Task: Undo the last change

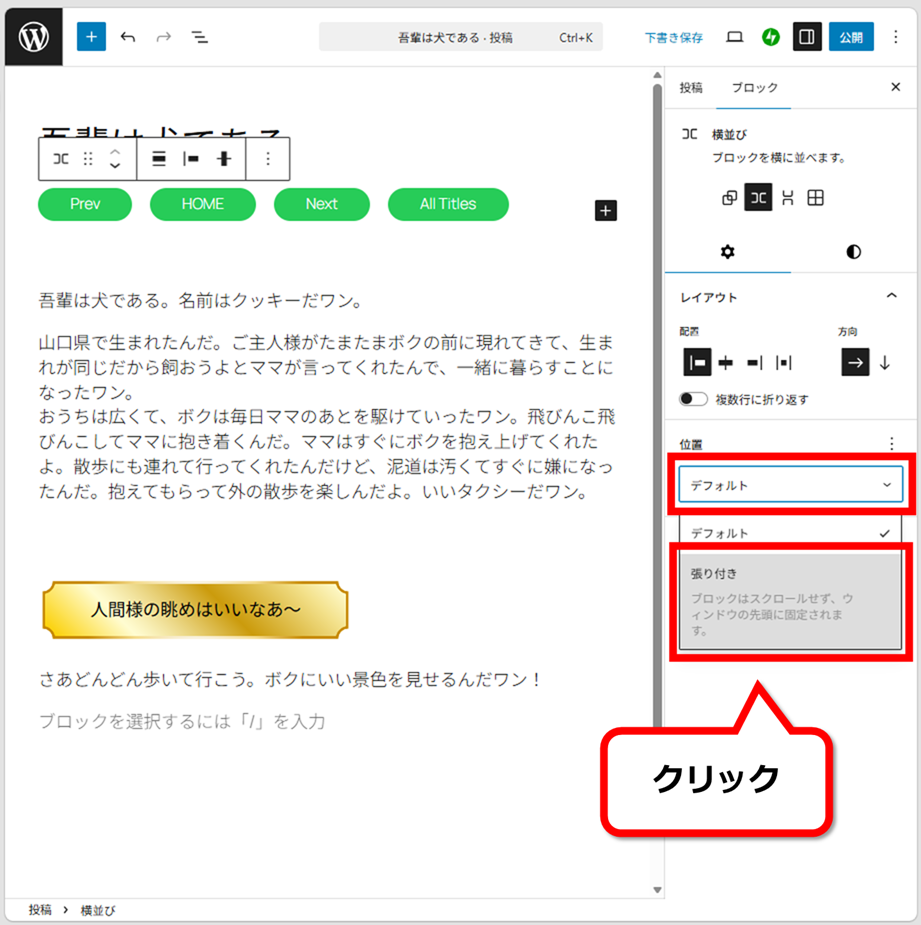Action: coord(128,37)
